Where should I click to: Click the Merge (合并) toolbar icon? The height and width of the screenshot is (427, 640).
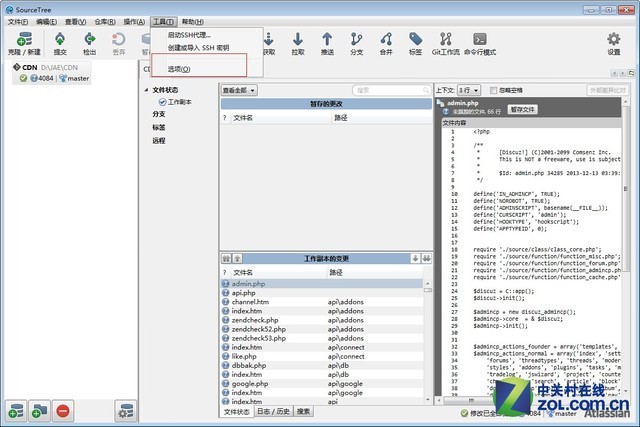tap(386, 41)
